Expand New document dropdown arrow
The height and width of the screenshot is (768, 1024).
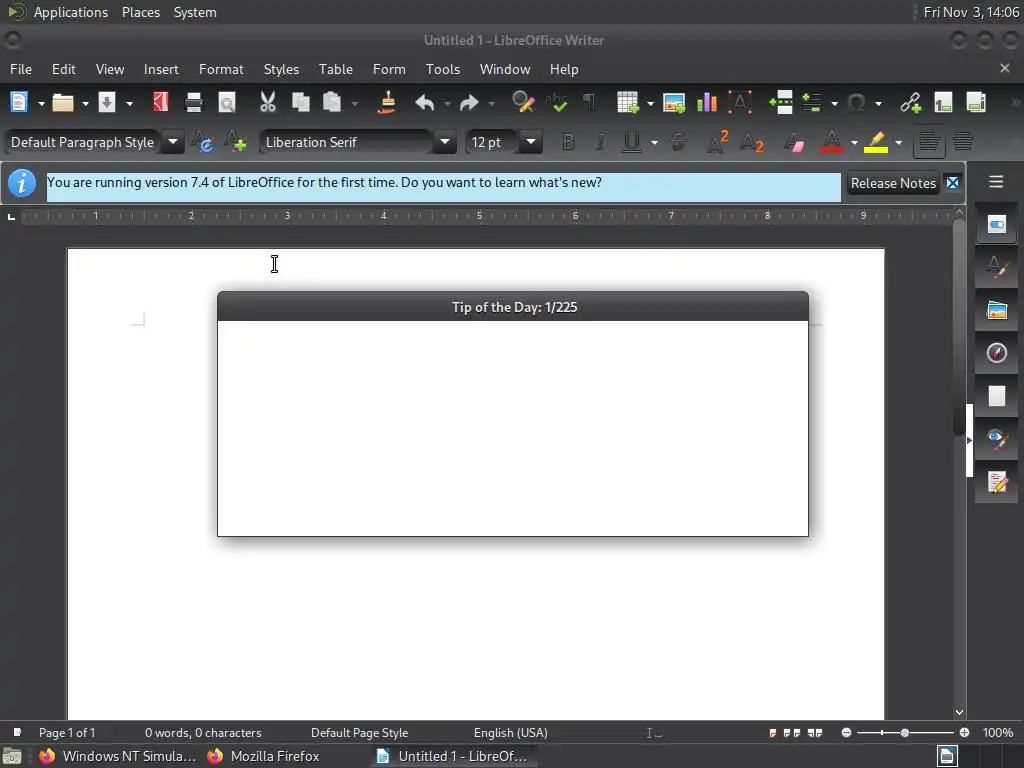pos(41,103)
